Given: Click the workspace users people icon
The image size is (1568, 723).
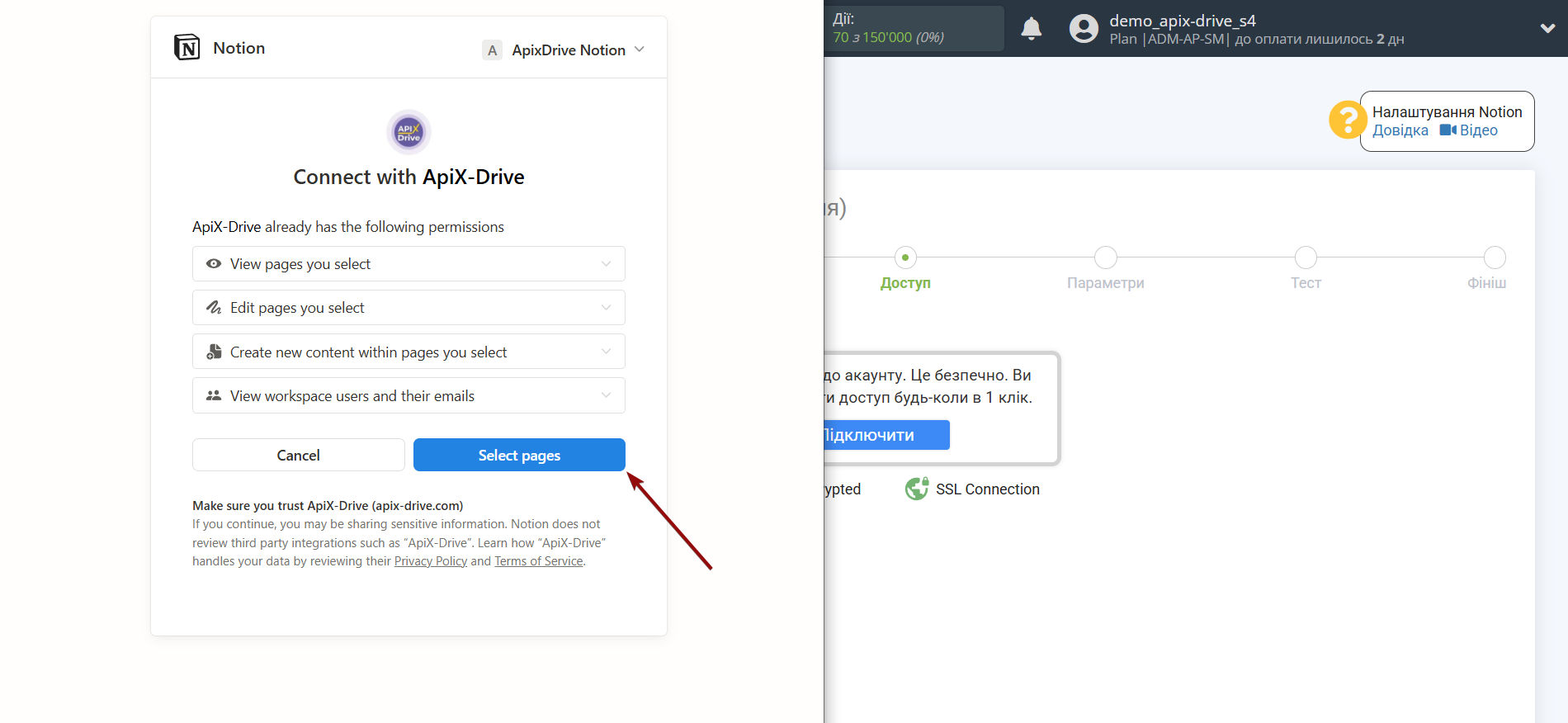Looking at the screenshot, I should tap(214, 396).
